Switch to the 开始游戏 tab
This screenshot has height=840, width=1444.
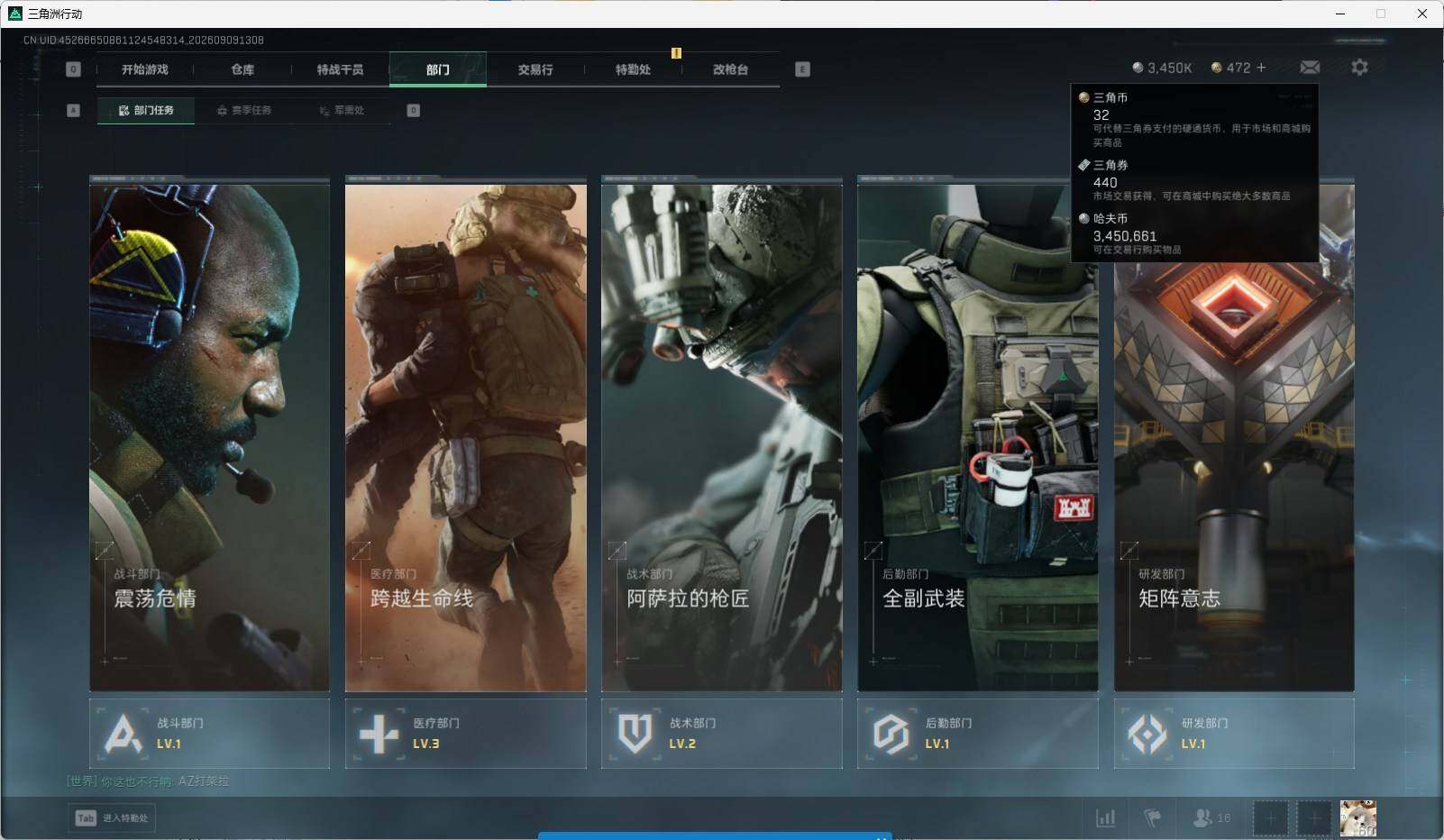(x=145, y=69)
